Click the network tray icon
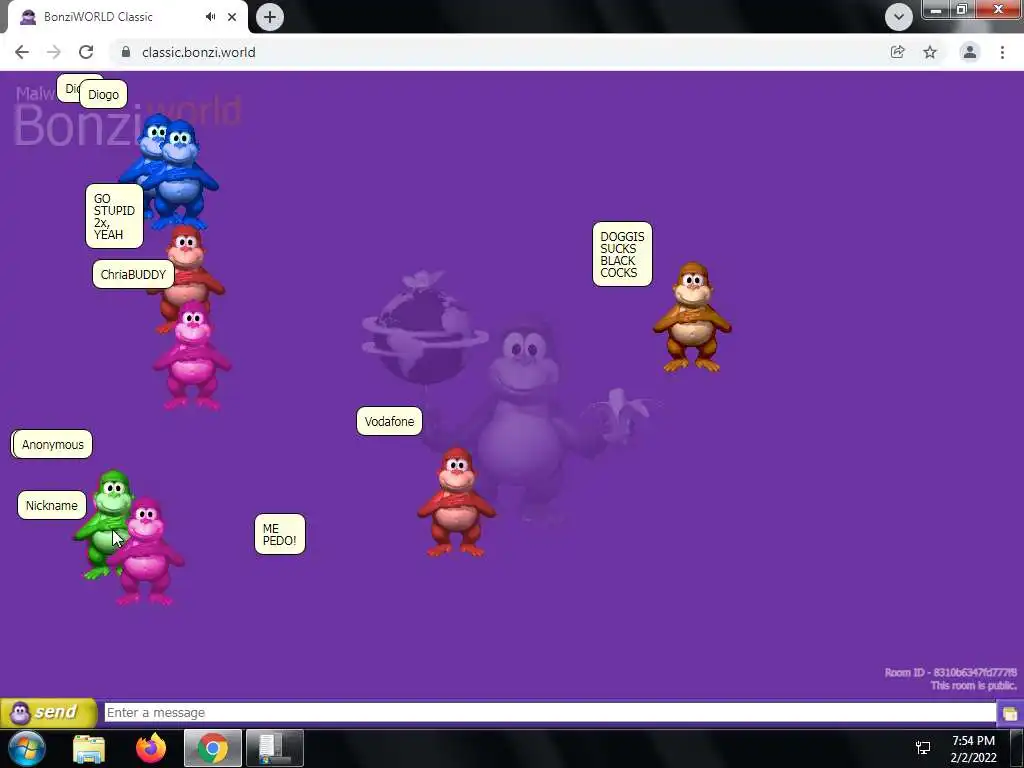The width and height of the screenshot is (1024, 768). (x=923, y=748)
